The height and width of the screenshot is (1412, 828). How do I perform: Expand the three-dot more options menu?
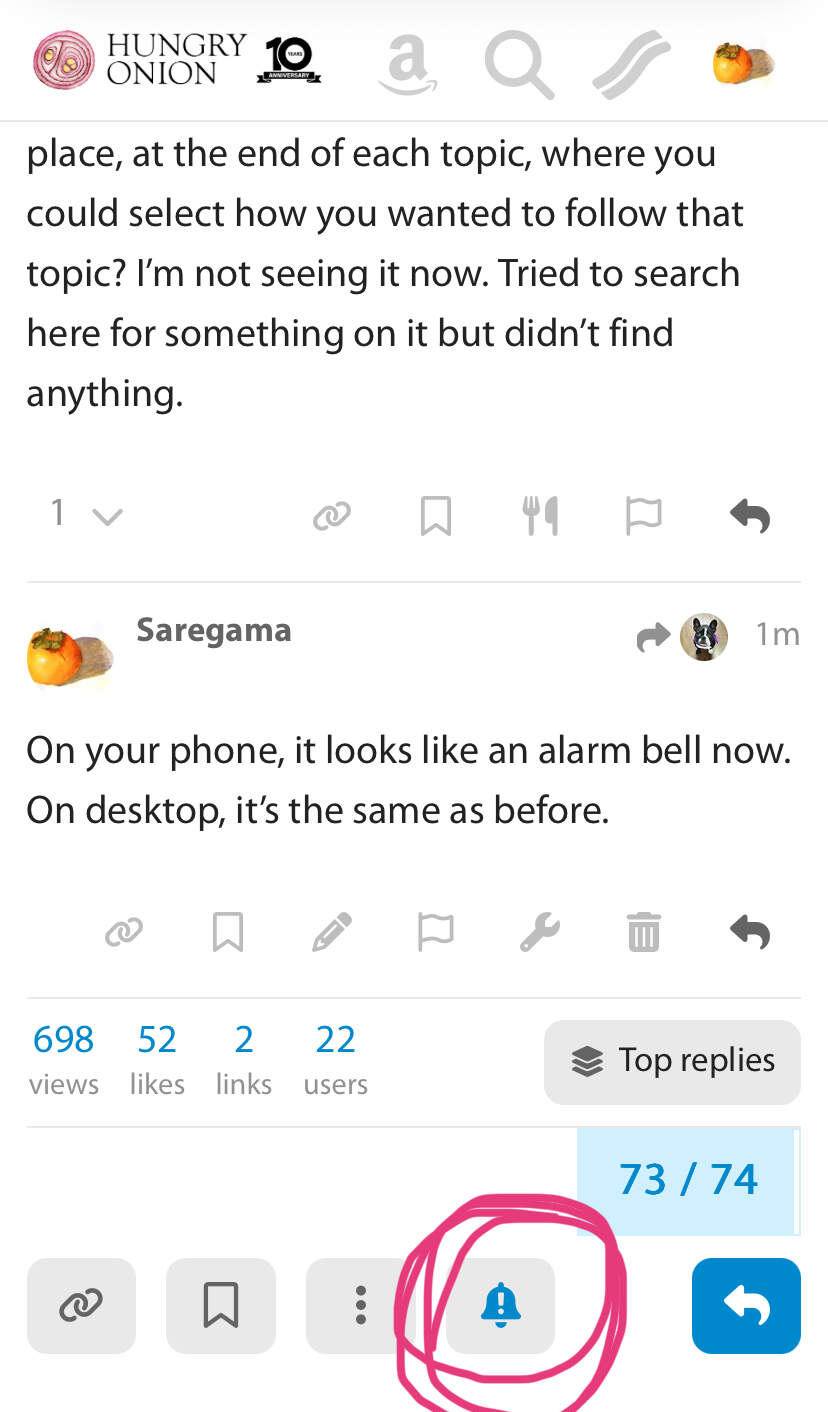point(360,1305)
